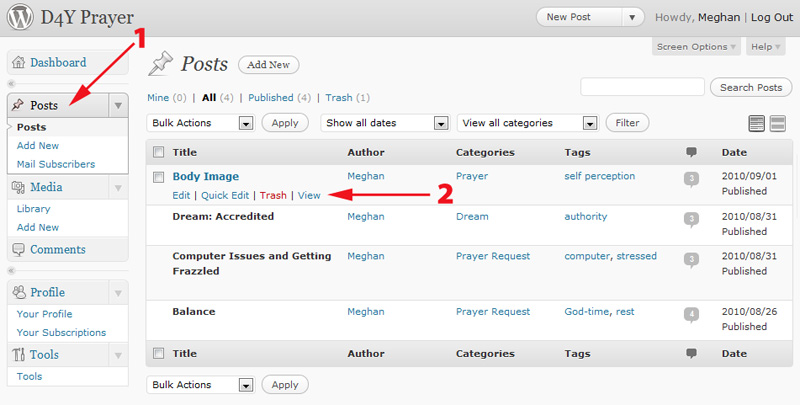
Task: Open the top Bulk Actions dropdown
Action: (x=200, y=123)
